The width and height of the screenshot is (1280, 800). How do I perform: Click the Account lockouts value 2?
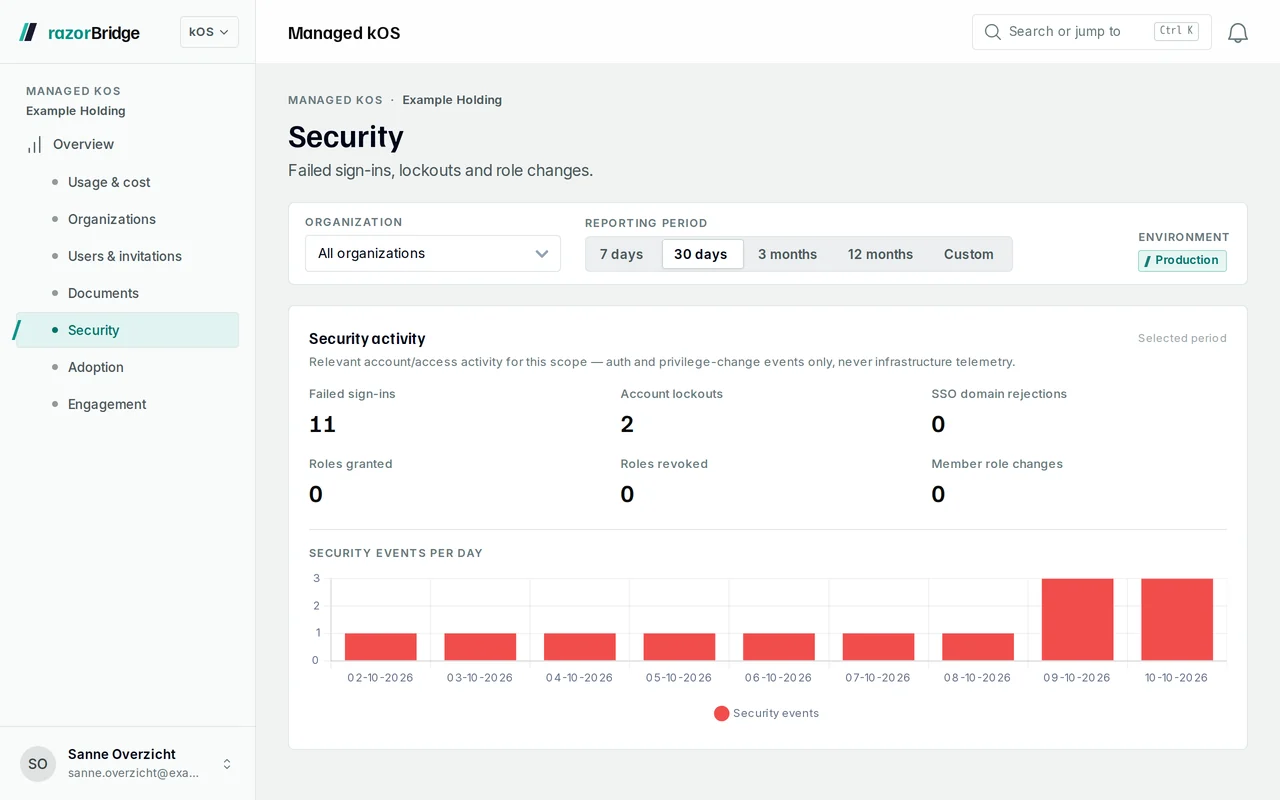(x=627, y=424)
